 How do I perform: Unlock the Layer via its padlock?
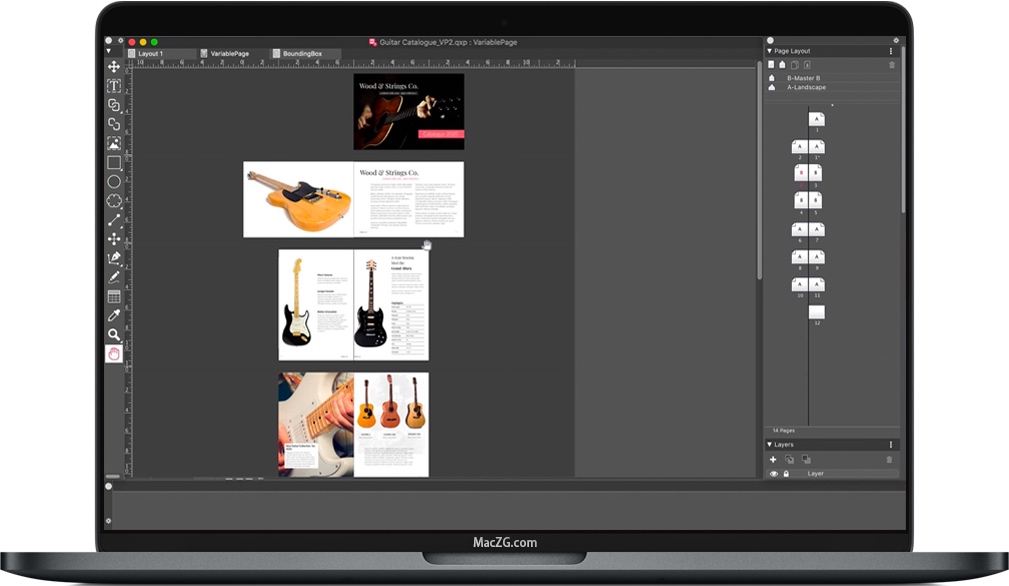[786, 473]
